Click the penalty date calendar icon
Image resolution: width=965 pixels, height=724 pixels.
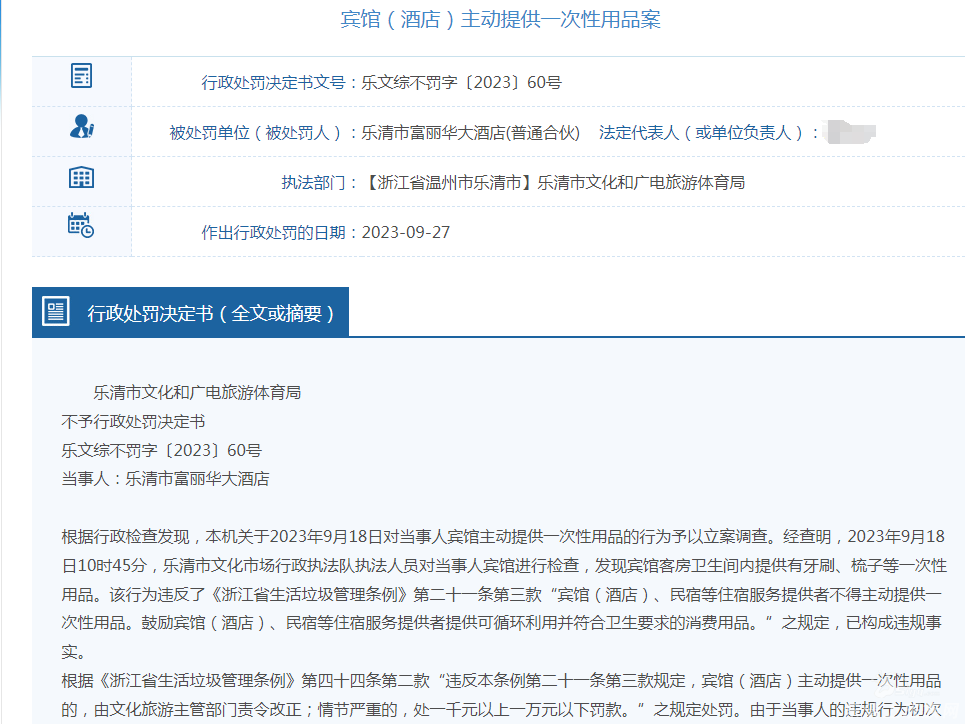coord(81,225)
